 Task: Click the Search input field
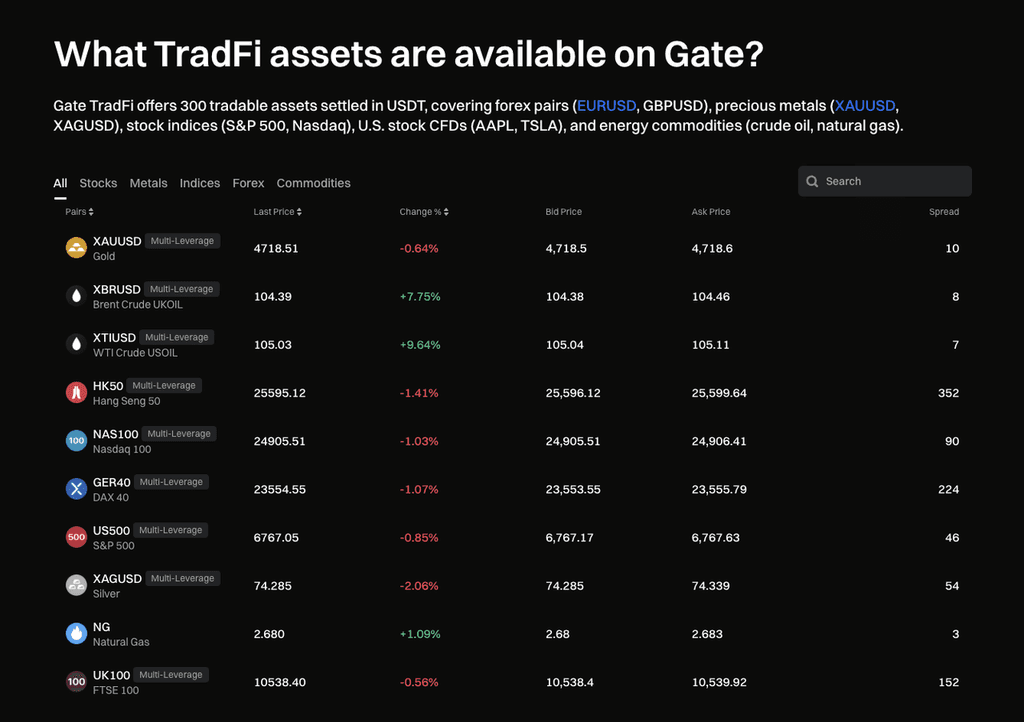click(x=893, y=182)
